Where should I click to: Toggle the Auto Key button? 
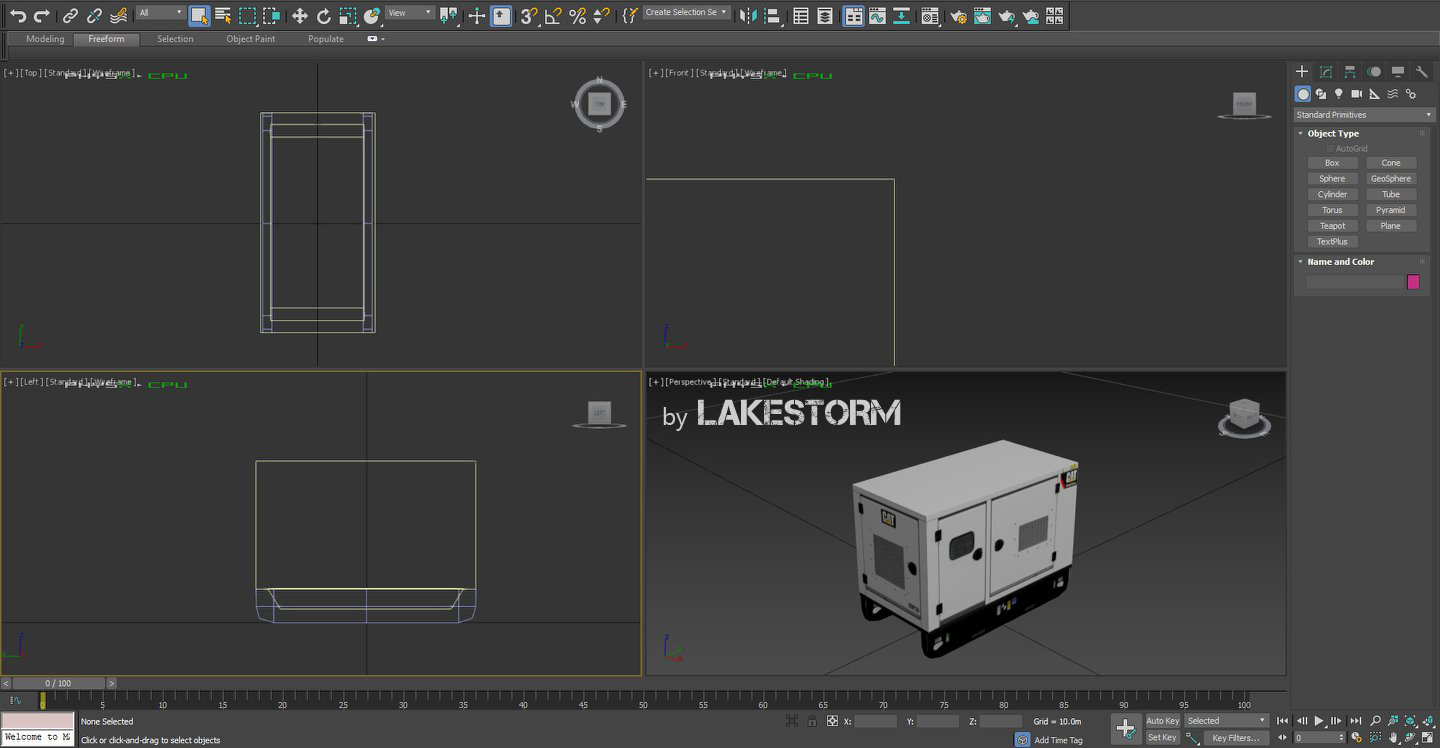coord(1162,721)
